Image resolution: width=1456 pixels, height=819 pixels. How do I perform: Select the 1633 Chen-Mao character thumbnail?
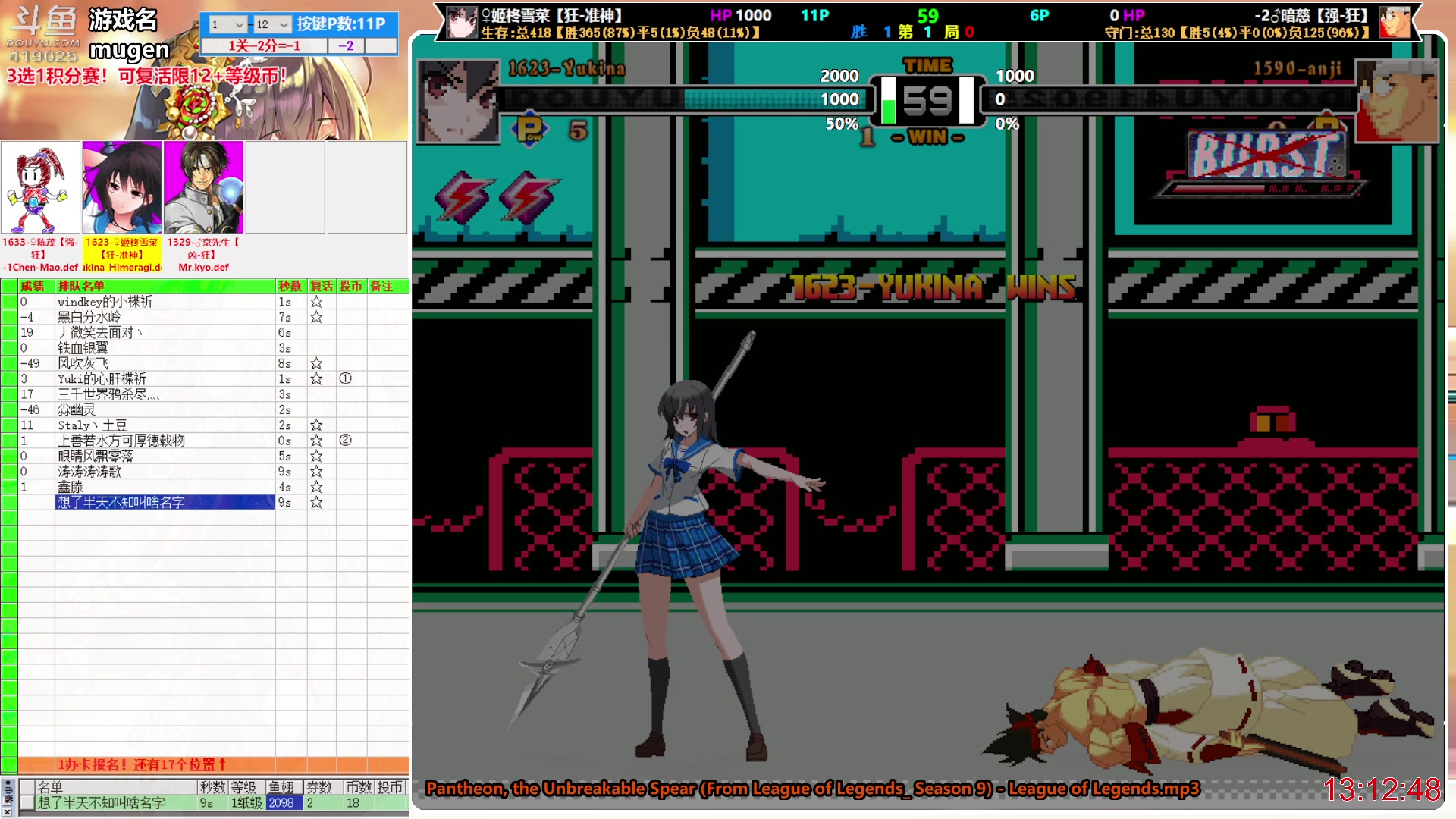(x=40, y=187)
